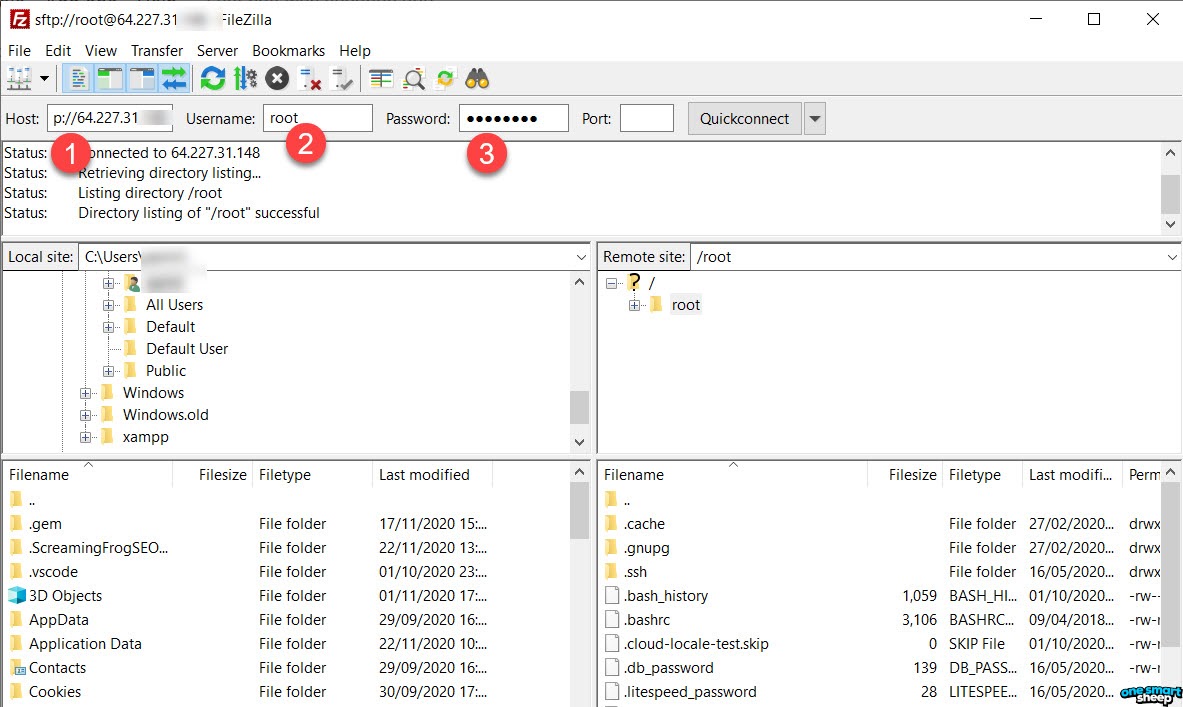Expand the Default folder in local tree
This screenshot has height=707, width=1183.
click(109, 327)
